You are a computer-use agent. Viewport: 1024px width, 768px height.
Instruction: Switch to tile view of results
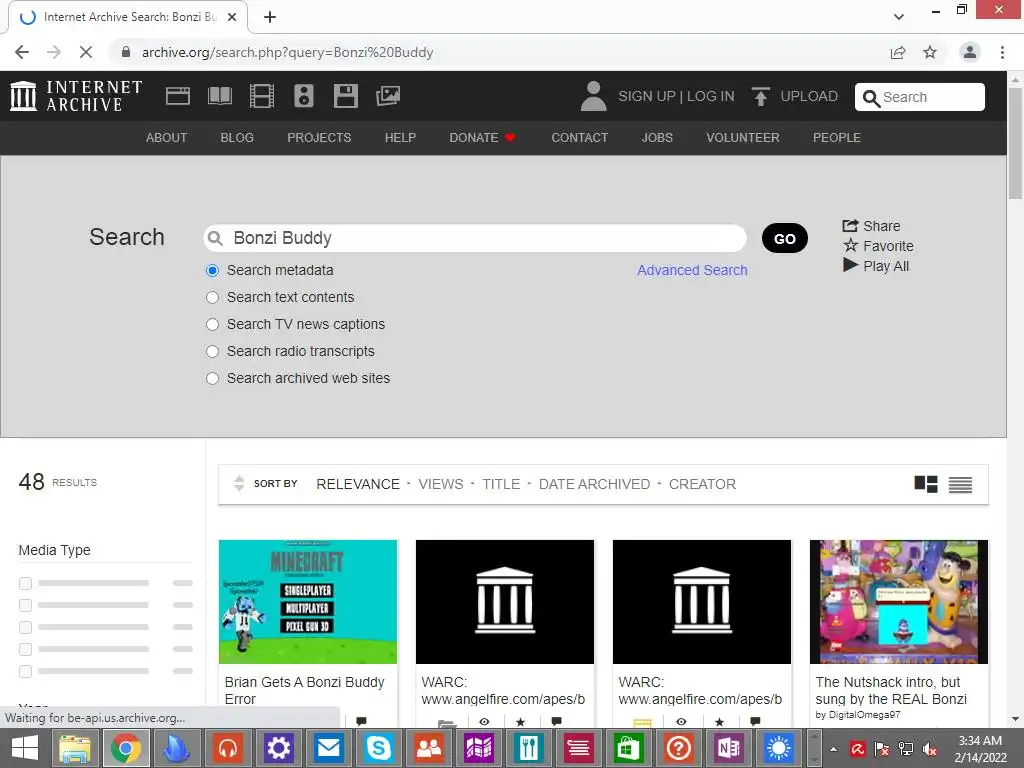coord(925,484)
